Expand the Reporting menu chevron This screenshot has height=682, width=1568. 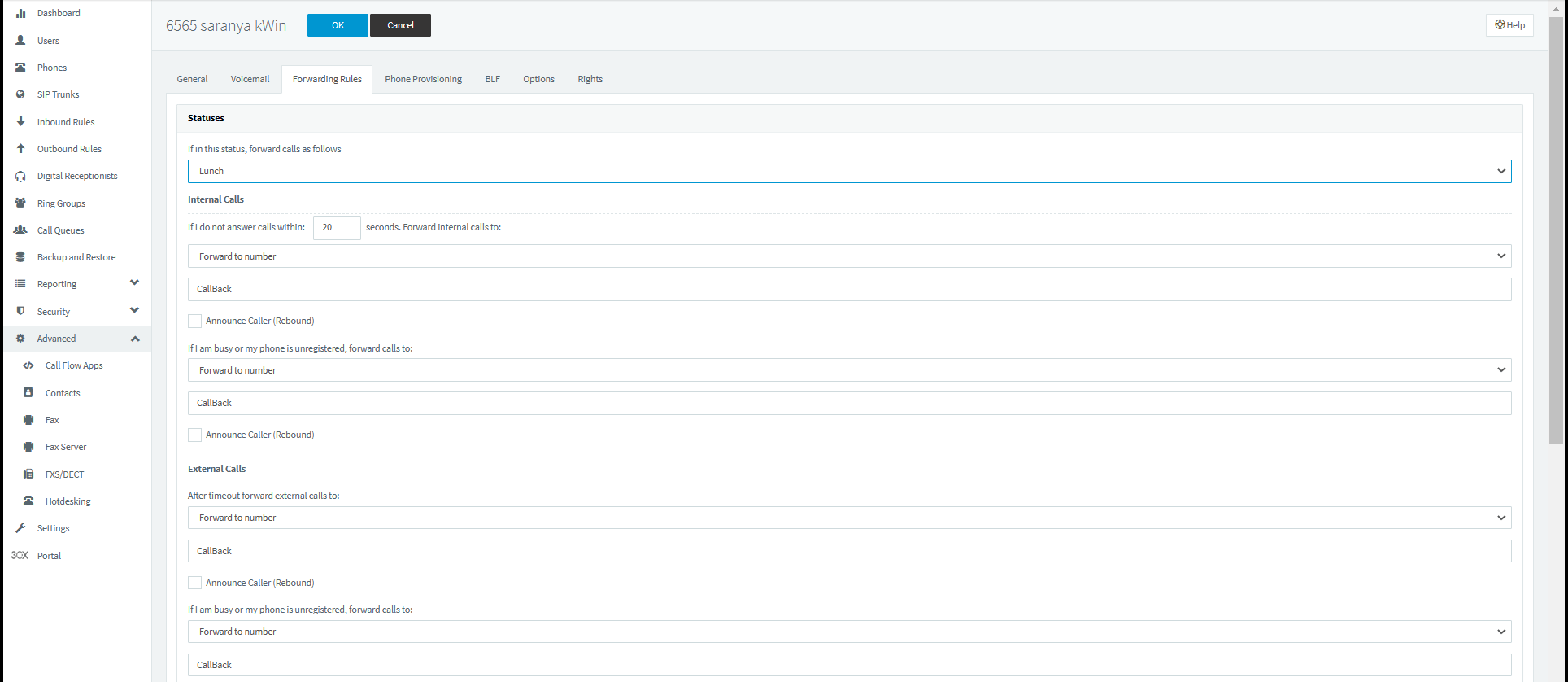pyautogui.click(x=135, y=283)
